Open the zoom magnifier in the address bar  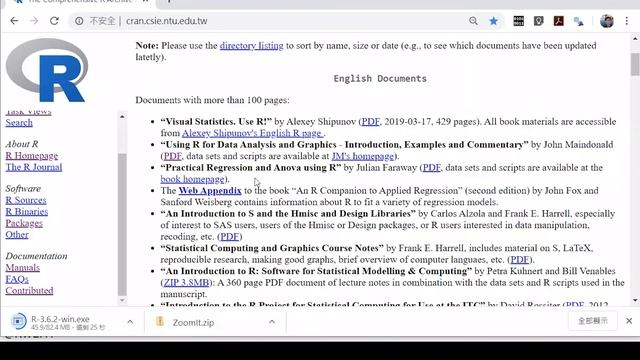[473, 21]
